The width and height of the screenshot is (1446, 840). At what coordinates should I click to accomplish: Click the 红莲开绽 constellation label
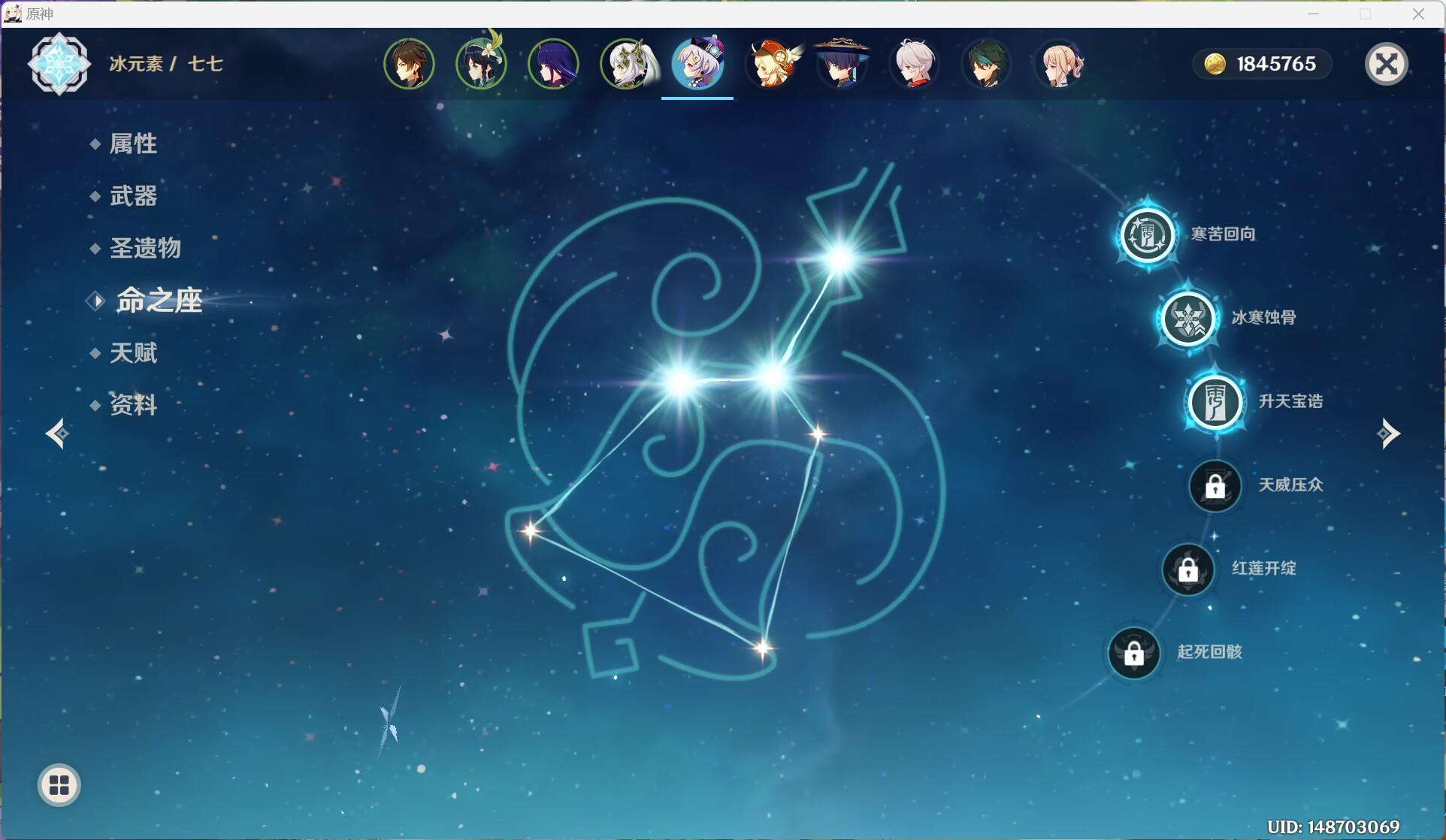(x=1263, y=568)
